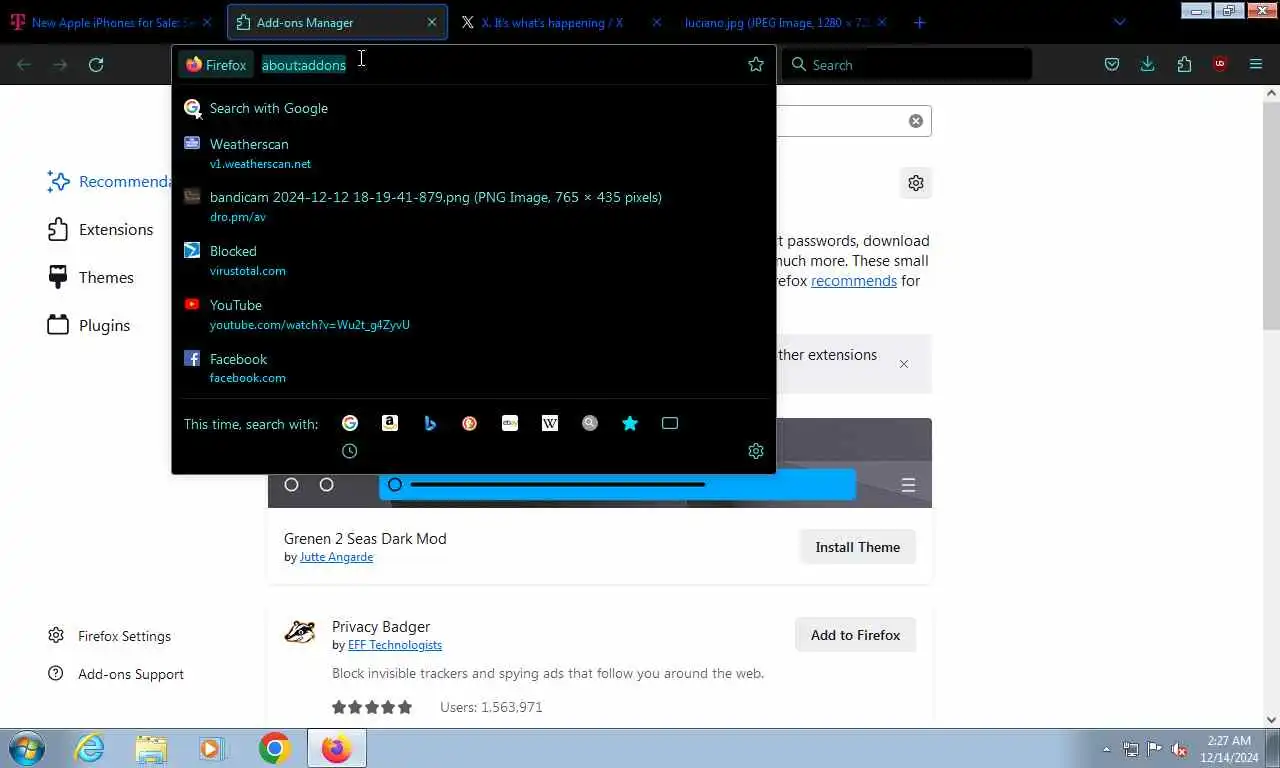
Task: Choose Blocked virustotal.com suggestion
Action: [x=474, y=260]
